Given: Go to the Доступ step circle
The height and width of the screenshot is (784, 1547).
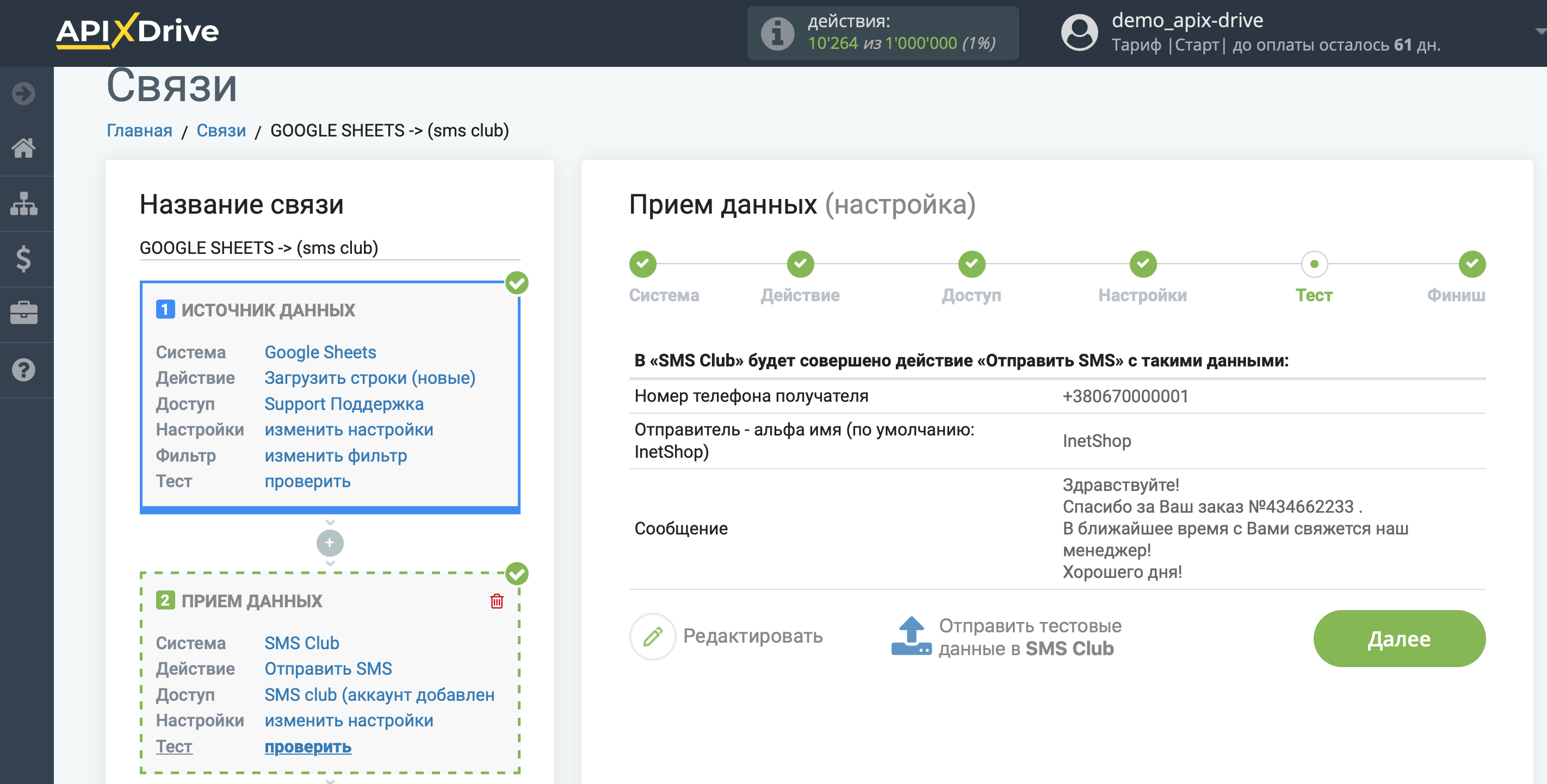Looking at the screenshot, I should (971, 264).
